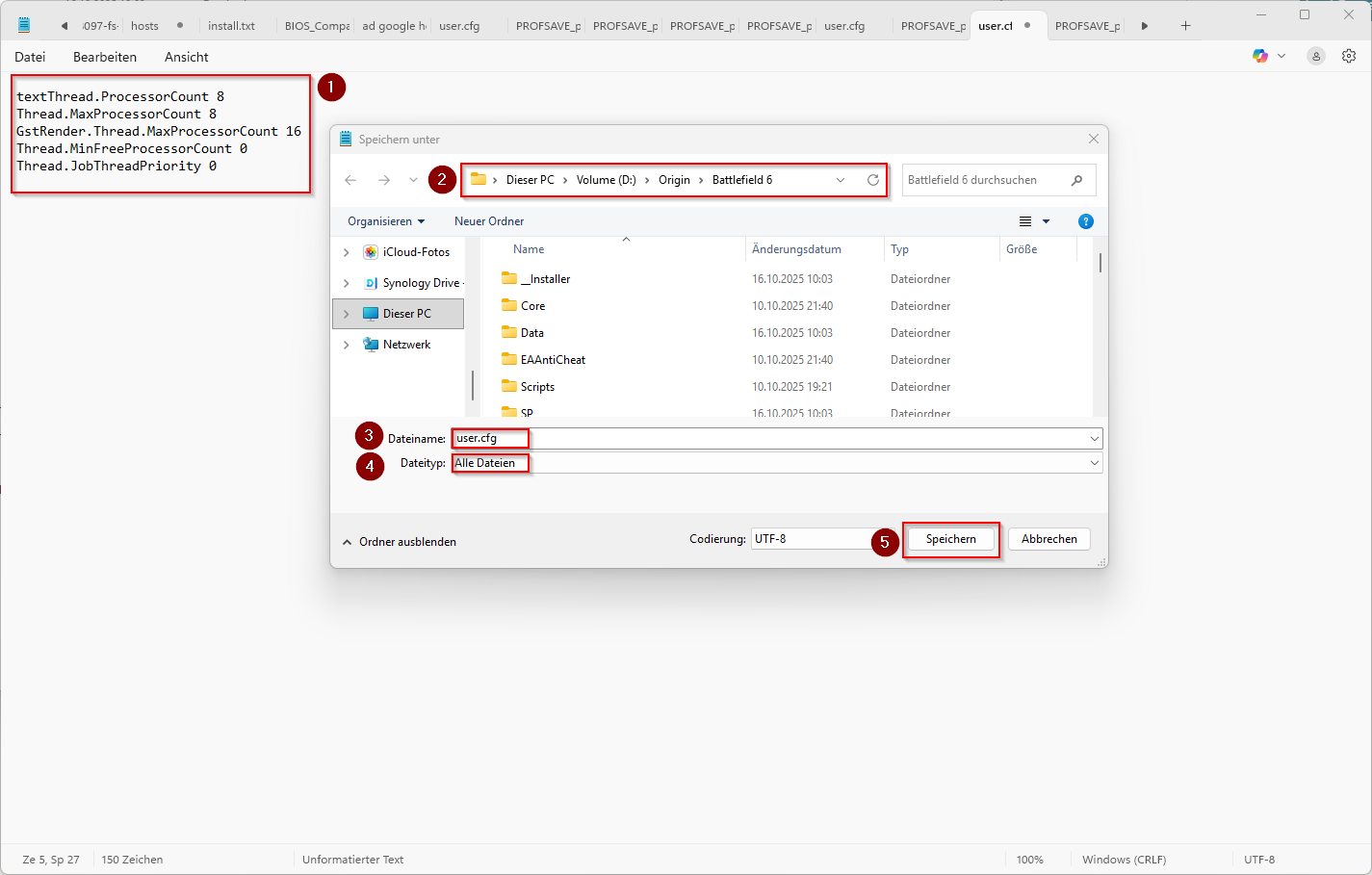
Task: Click the Abbrechen button
Action: tap(1048, 539)
